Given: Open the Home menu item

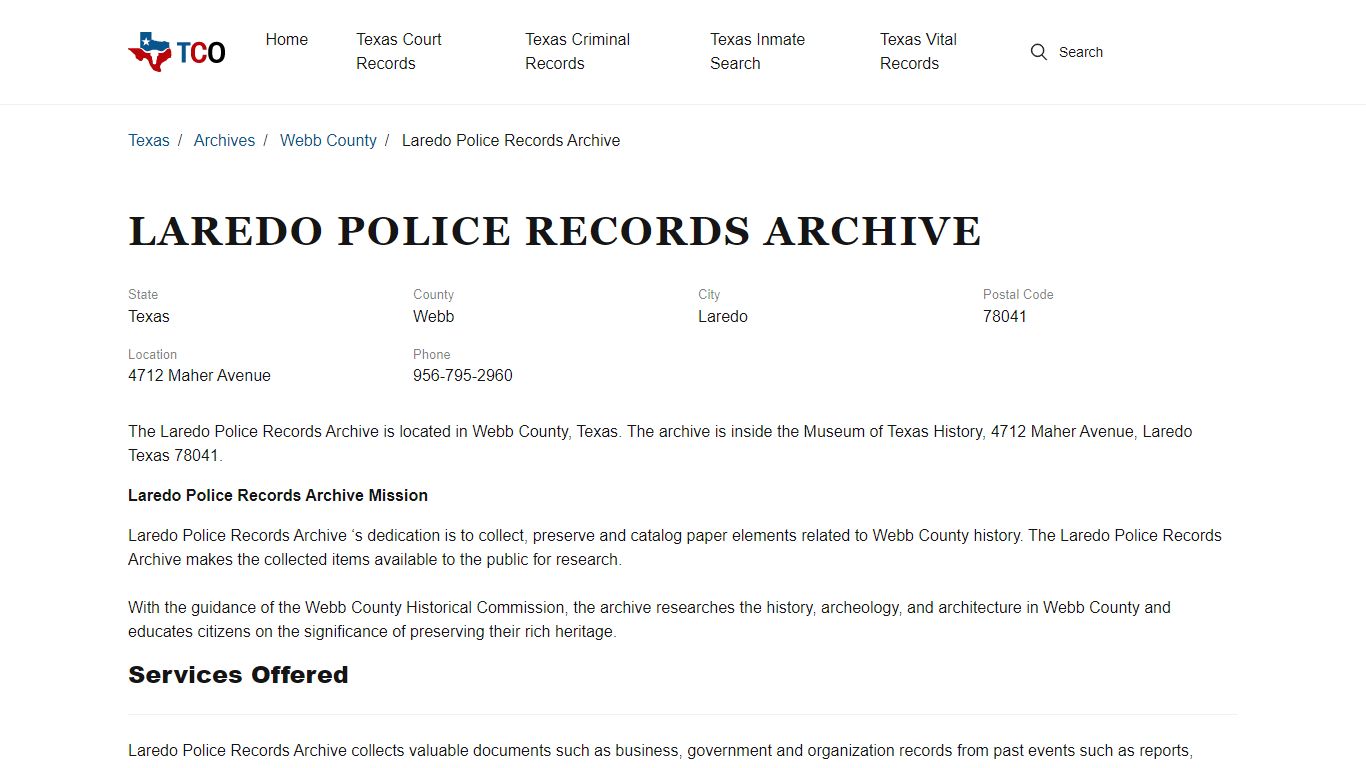Looking at the screenshot, I should pos(287,40).
